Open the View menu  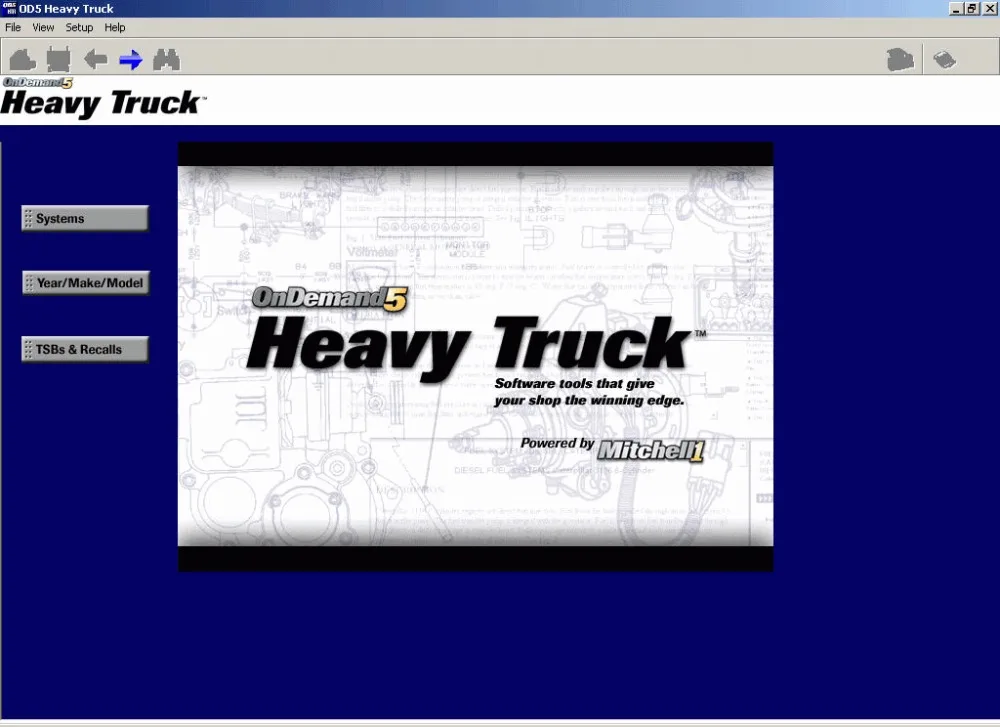[x=43, y=27]
